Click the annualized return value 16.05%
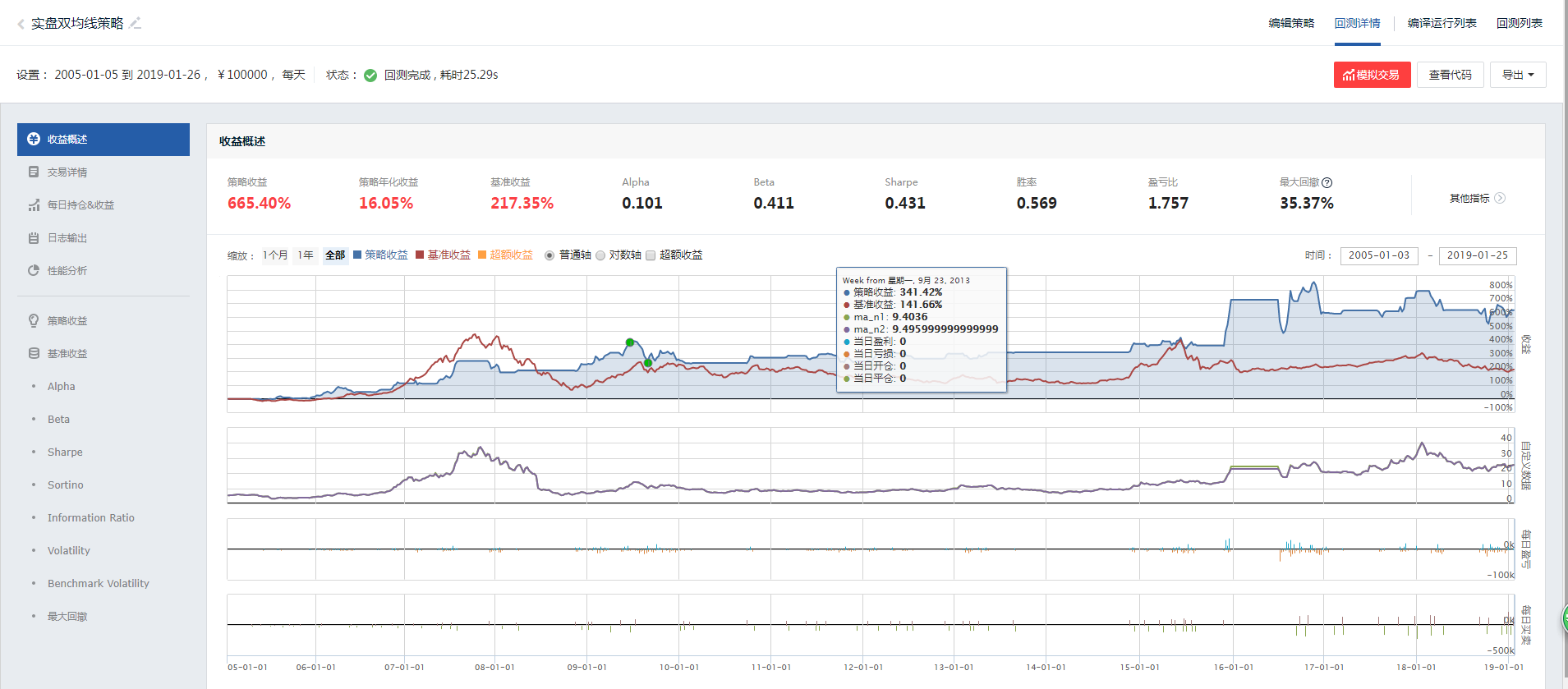Screen dimensions: 1568x689 (386, 203)
